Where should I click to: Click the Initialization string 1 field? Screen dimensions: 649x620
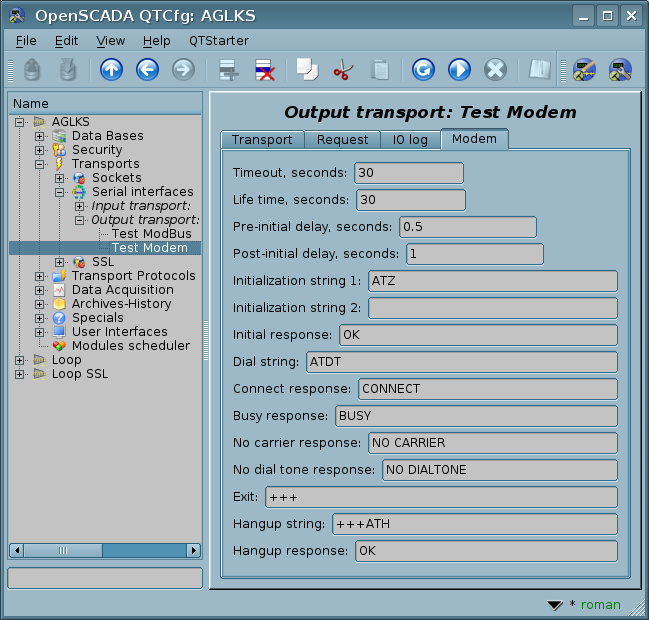(493, 281)
